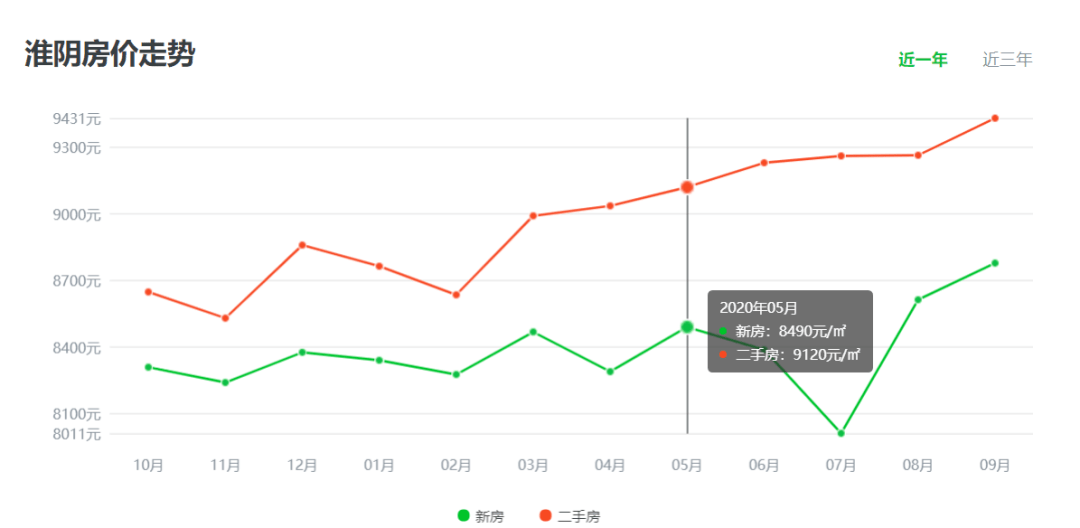The height and width of the screenshot is (528, 1080).
Task: Click the 9431元 y-axis label
Action: (x=77, y=119)
